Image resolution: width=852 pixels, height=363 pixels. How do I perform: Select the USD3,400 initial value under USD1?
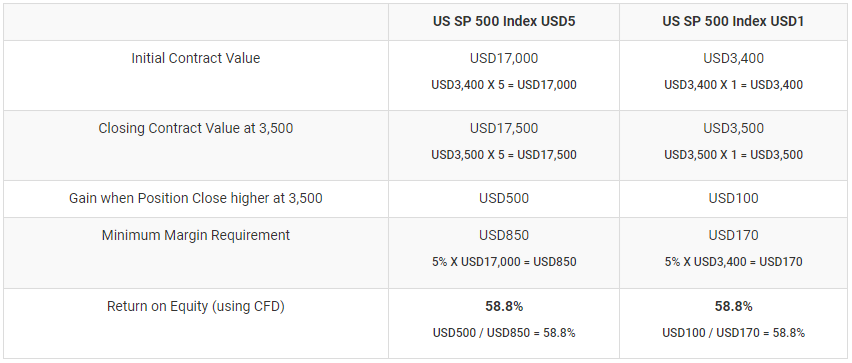tap(733, 58)
